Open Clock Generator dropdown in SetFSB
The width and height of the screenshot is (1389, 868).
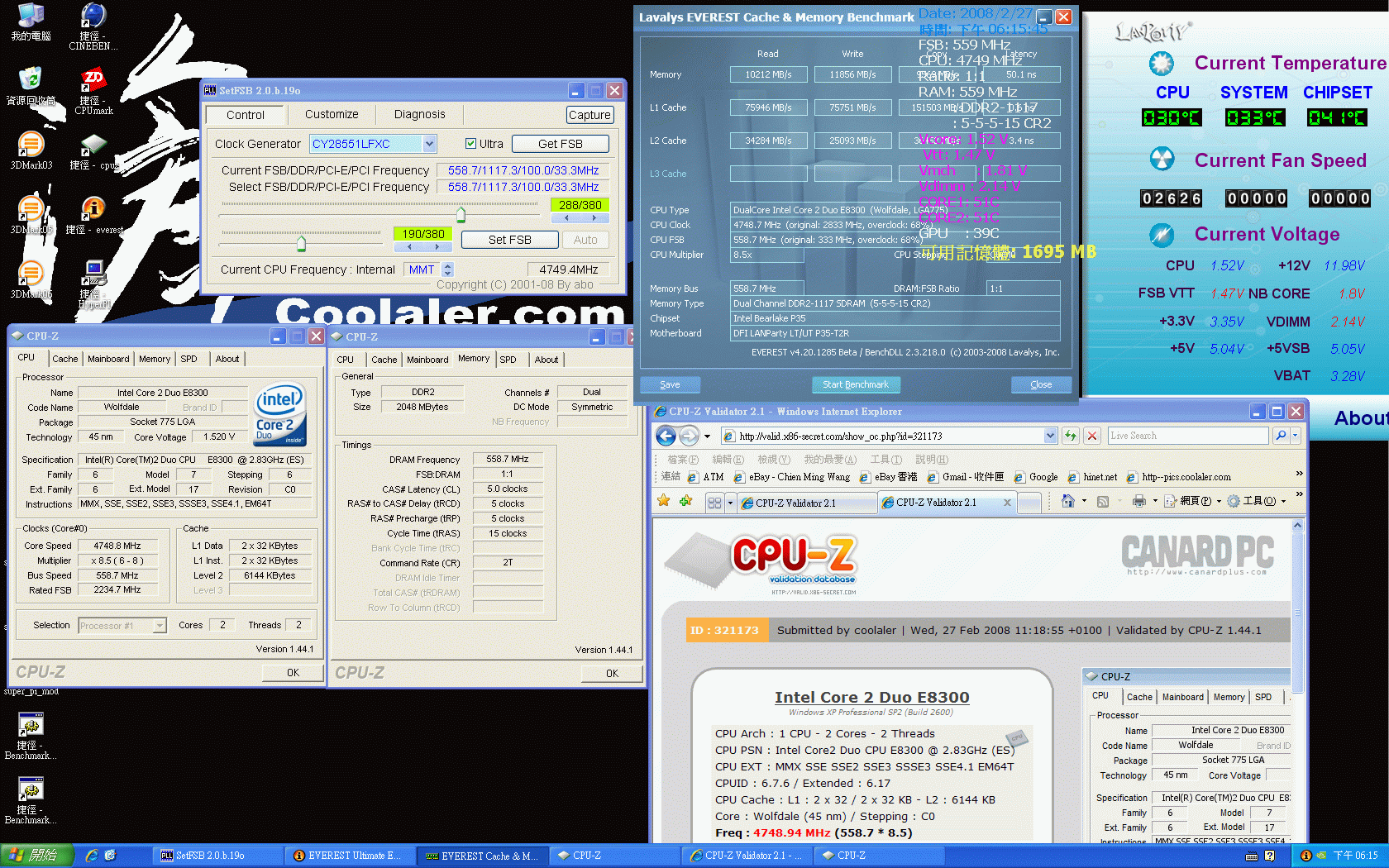[x=429, y=144]
